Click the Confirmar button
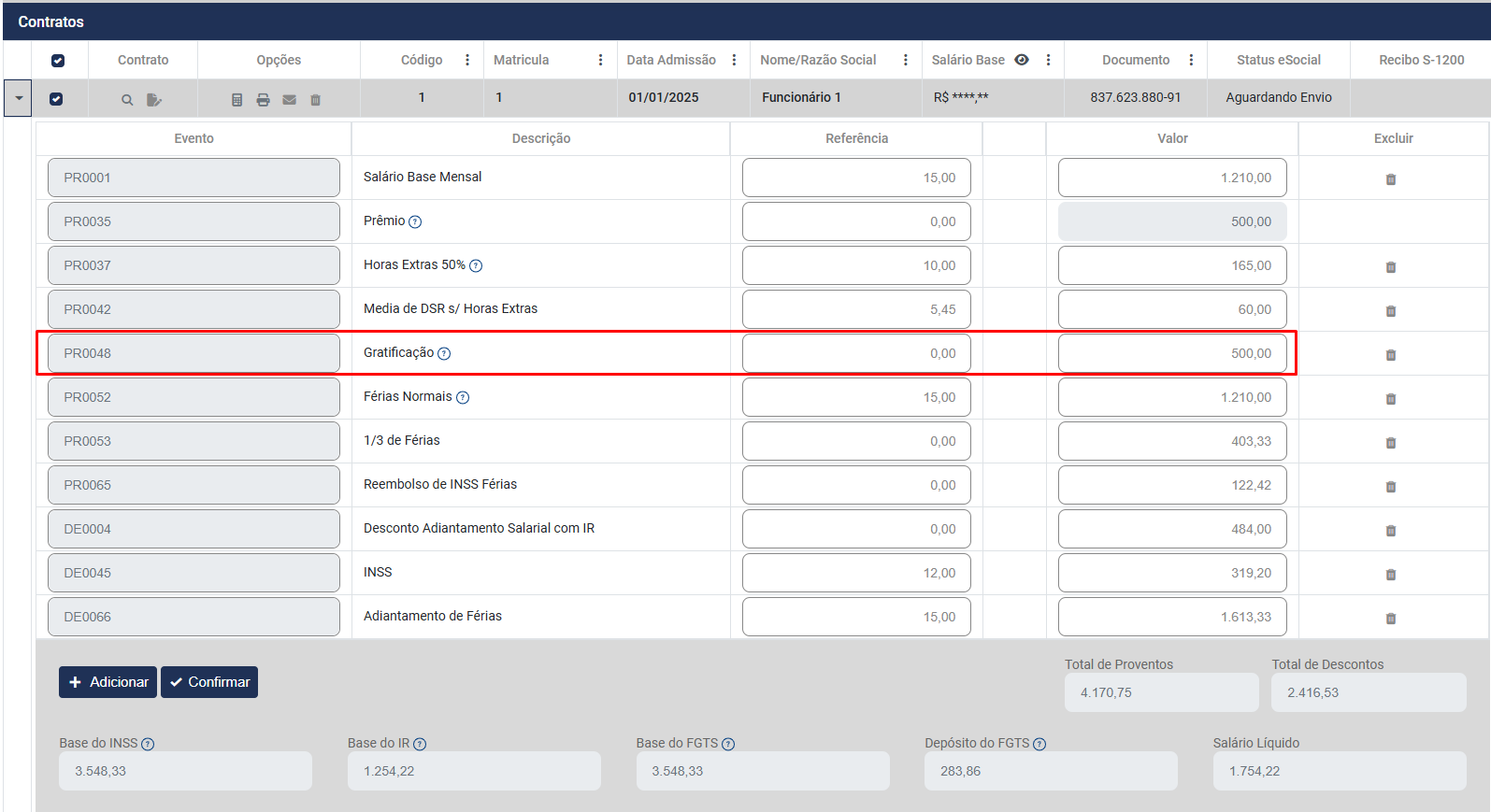This screenshot has width=1491, height=812. (209, 682)
